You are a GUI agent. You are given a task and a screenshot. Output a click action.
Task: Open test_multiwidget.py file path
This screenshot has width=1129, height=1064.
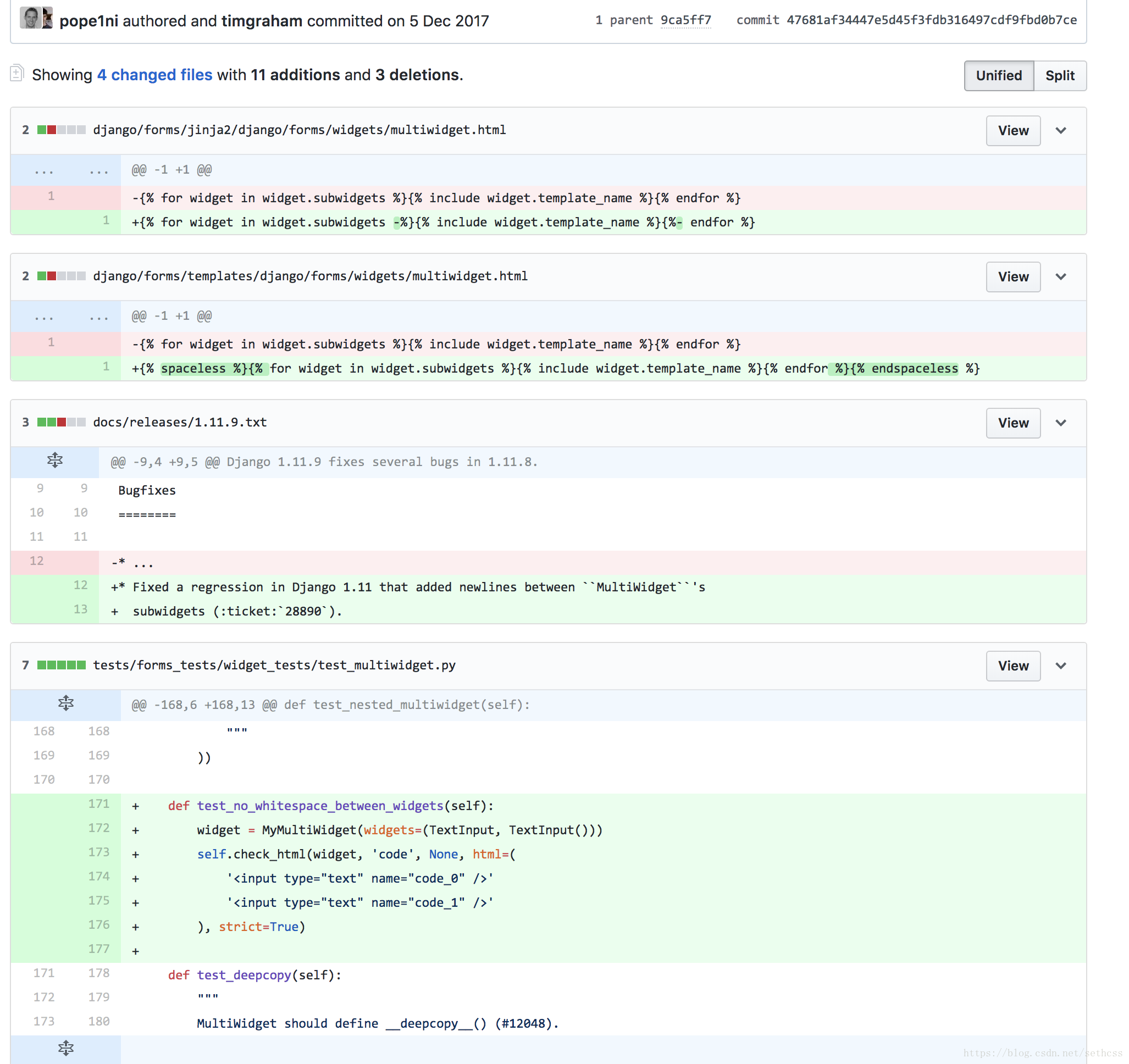click(274, 666)
